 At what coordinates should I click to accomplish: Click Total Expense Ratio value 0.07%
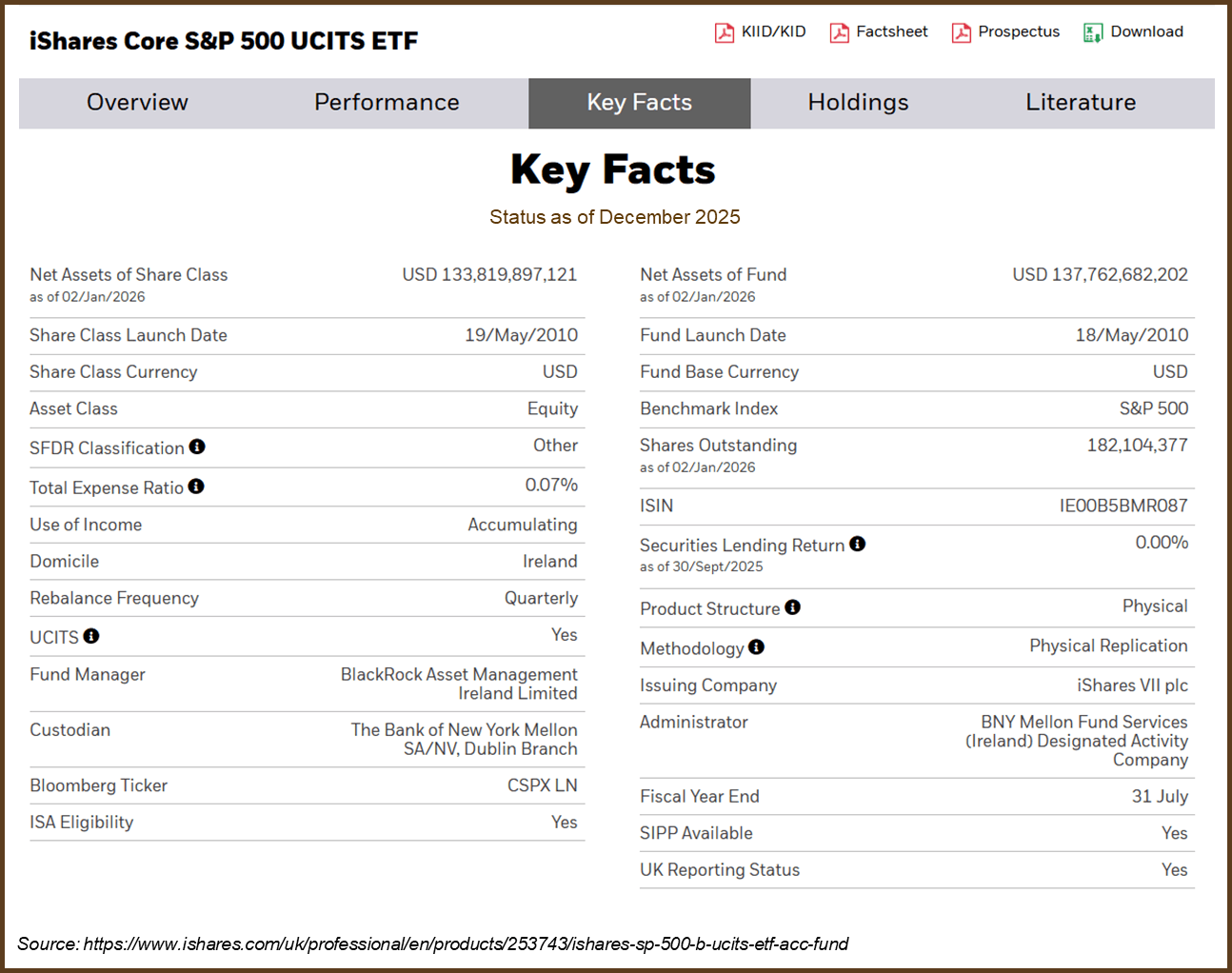coord(552,486)
